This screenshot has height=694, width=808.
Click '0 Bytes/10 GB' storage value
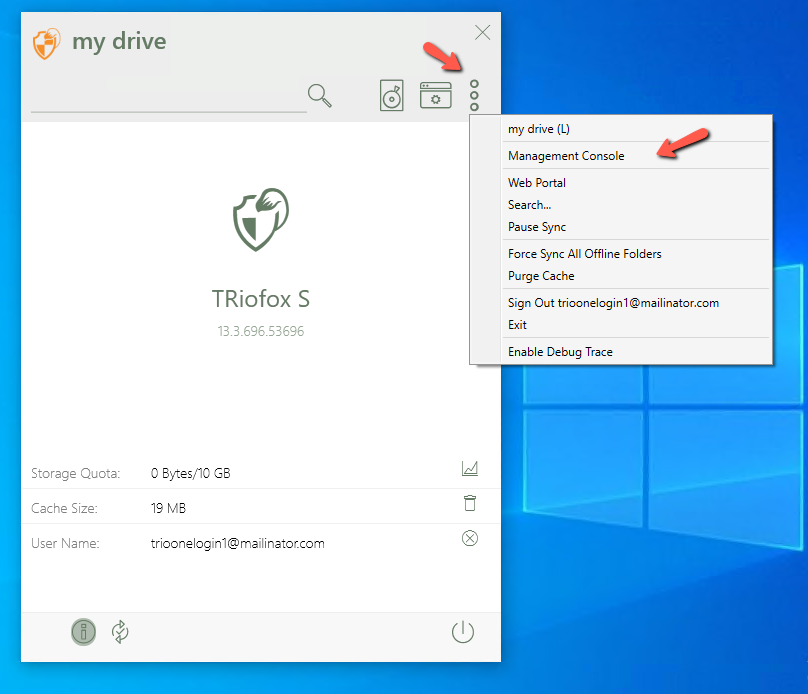coord(190,473)
